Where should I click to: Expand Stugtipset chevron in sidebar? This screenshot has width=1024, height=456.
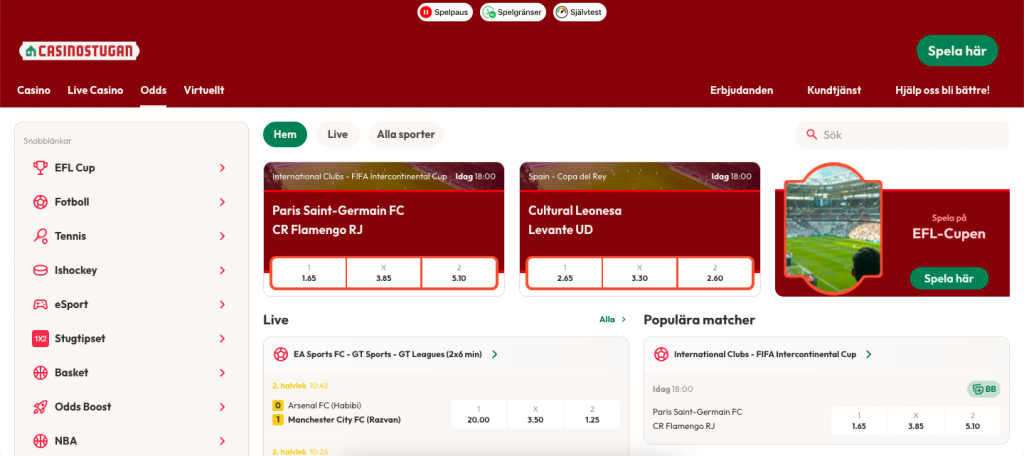click(x=222, y=338)
